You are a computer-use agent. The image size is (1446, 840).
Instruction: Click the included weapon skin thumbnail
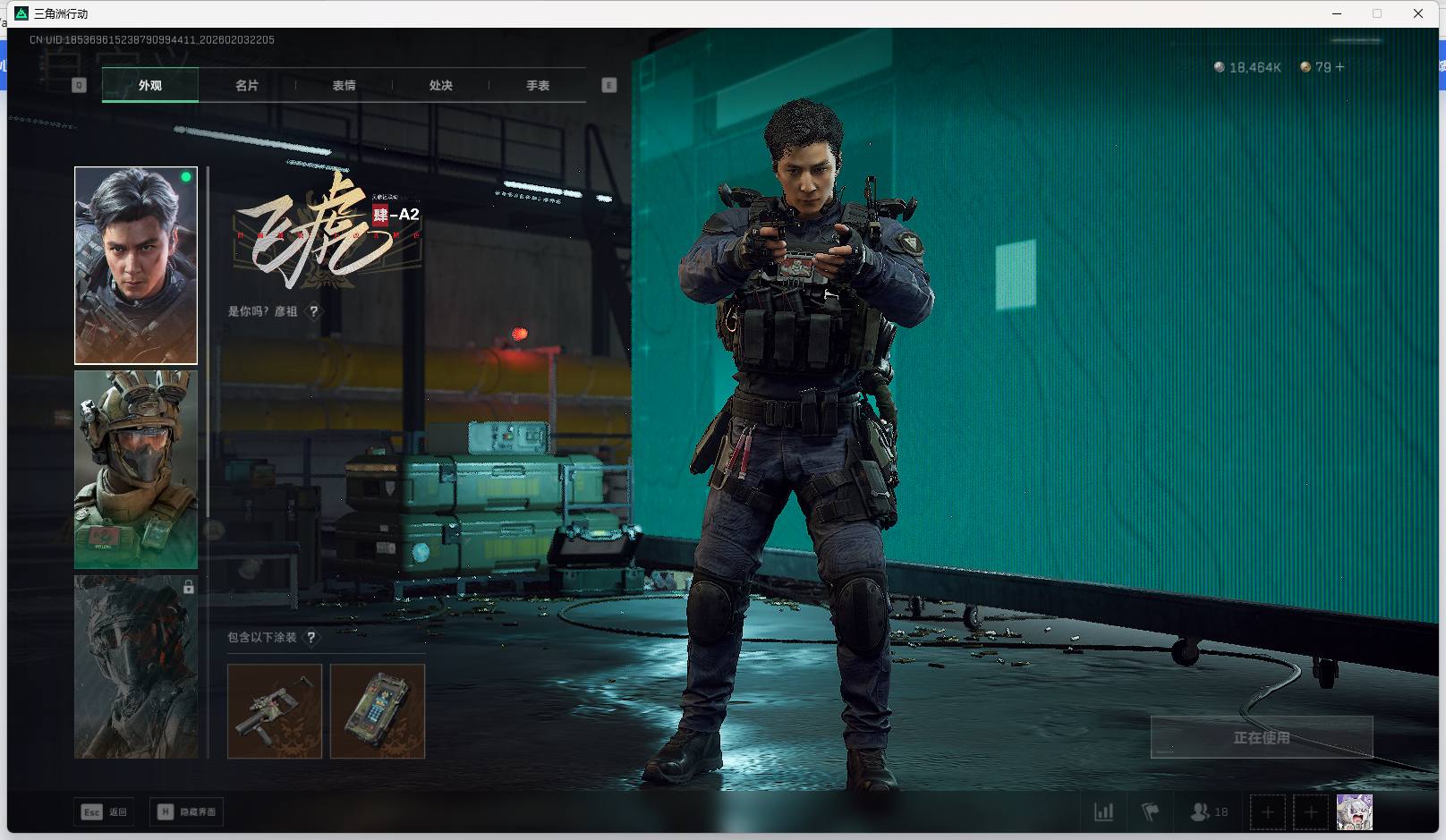[275, 711]
